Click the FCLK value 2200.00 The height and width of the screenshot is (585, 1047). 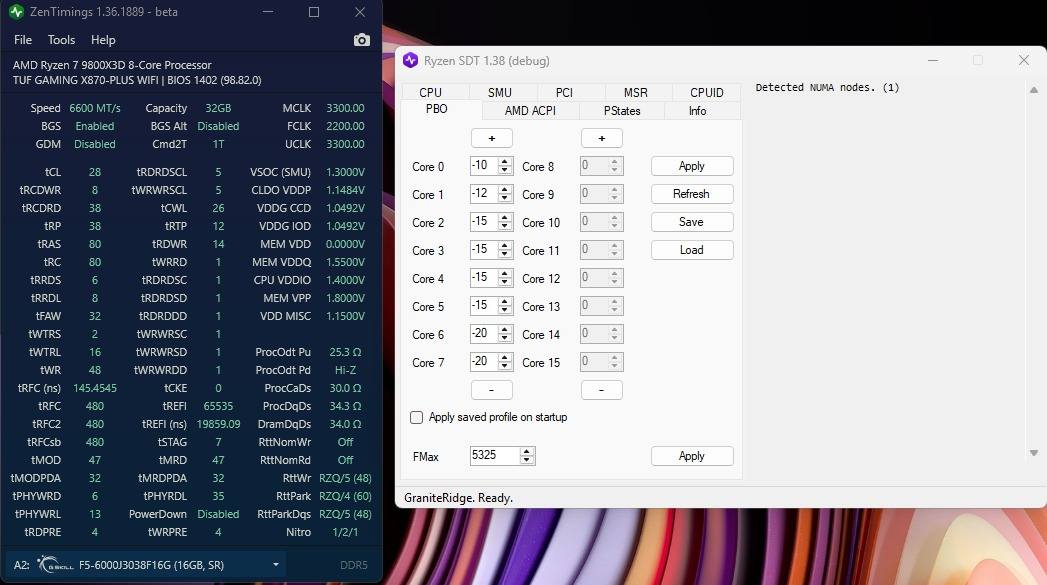(345, 126)
